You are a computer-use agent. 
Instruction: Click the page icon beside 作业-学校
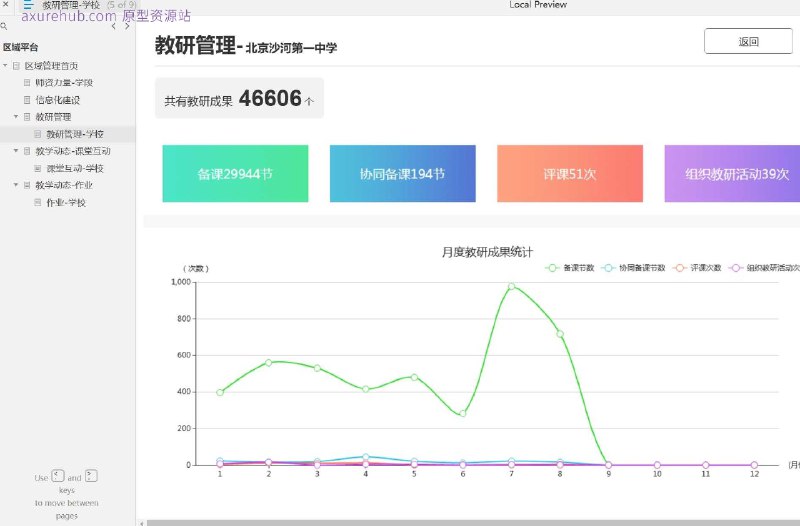coord(38,203)
